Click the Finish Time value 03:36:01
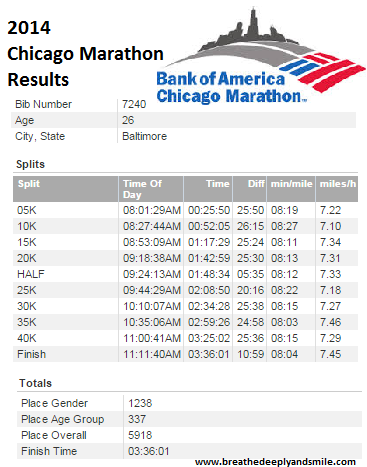367x467 pixels. [x=149, y=451]
